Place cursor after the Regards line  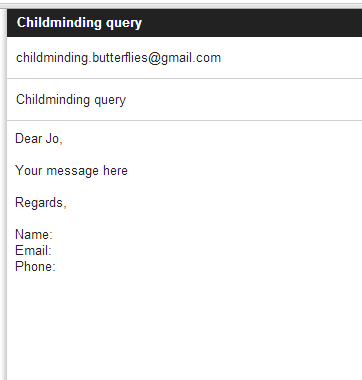[69, 203]
